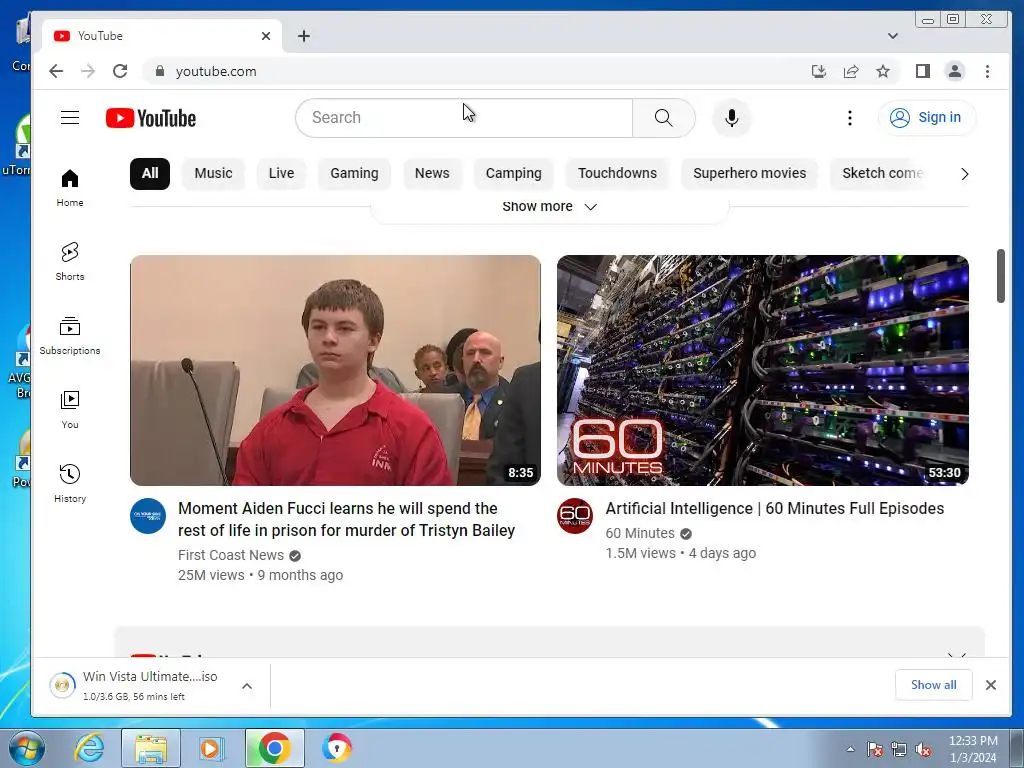The image size is (1024, 768).
Task: Select the Music filter chip
Action: click(213, 174)
